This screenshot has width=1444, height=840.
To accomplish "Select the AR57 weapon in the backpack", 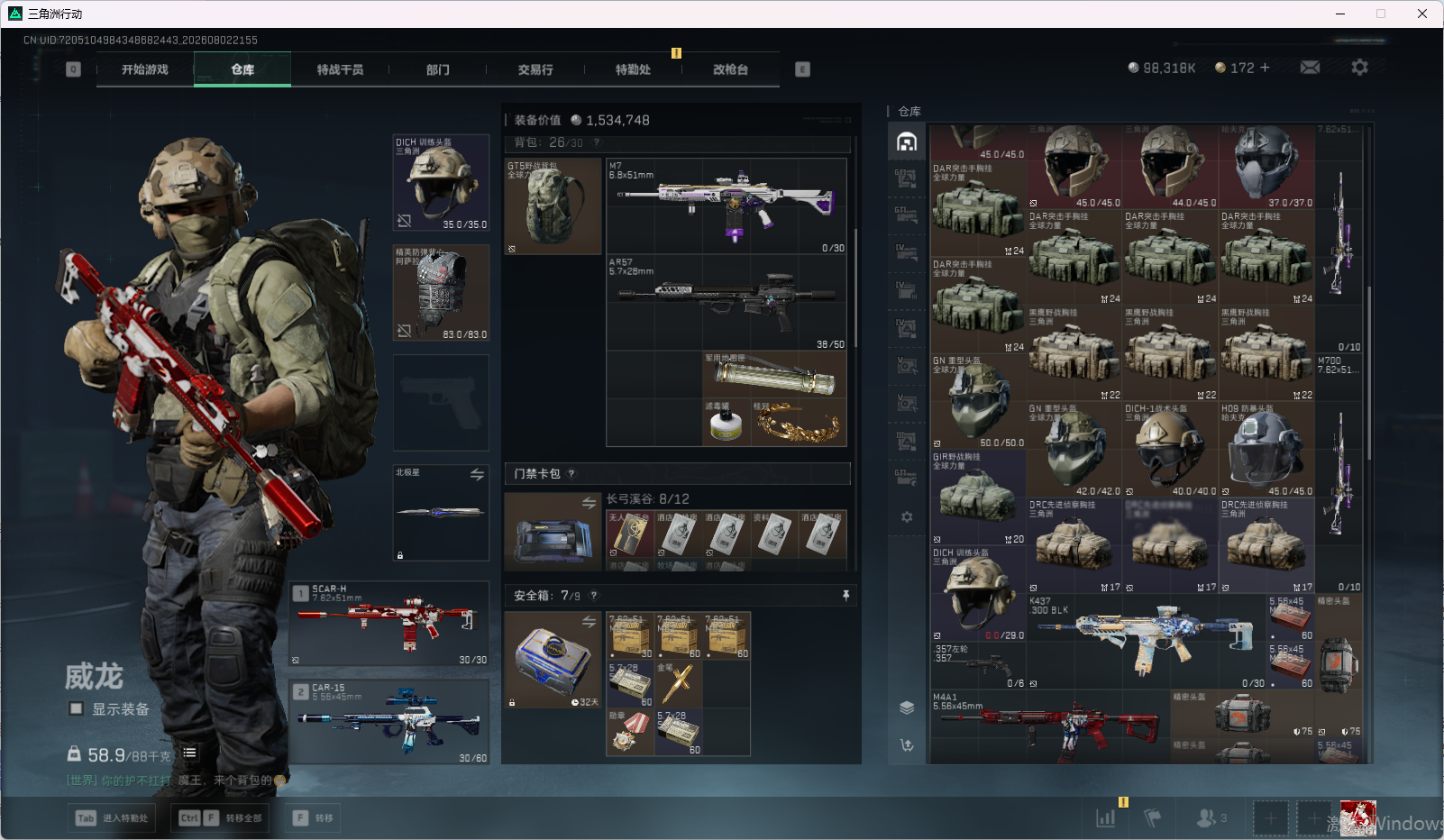I will 727,303.
